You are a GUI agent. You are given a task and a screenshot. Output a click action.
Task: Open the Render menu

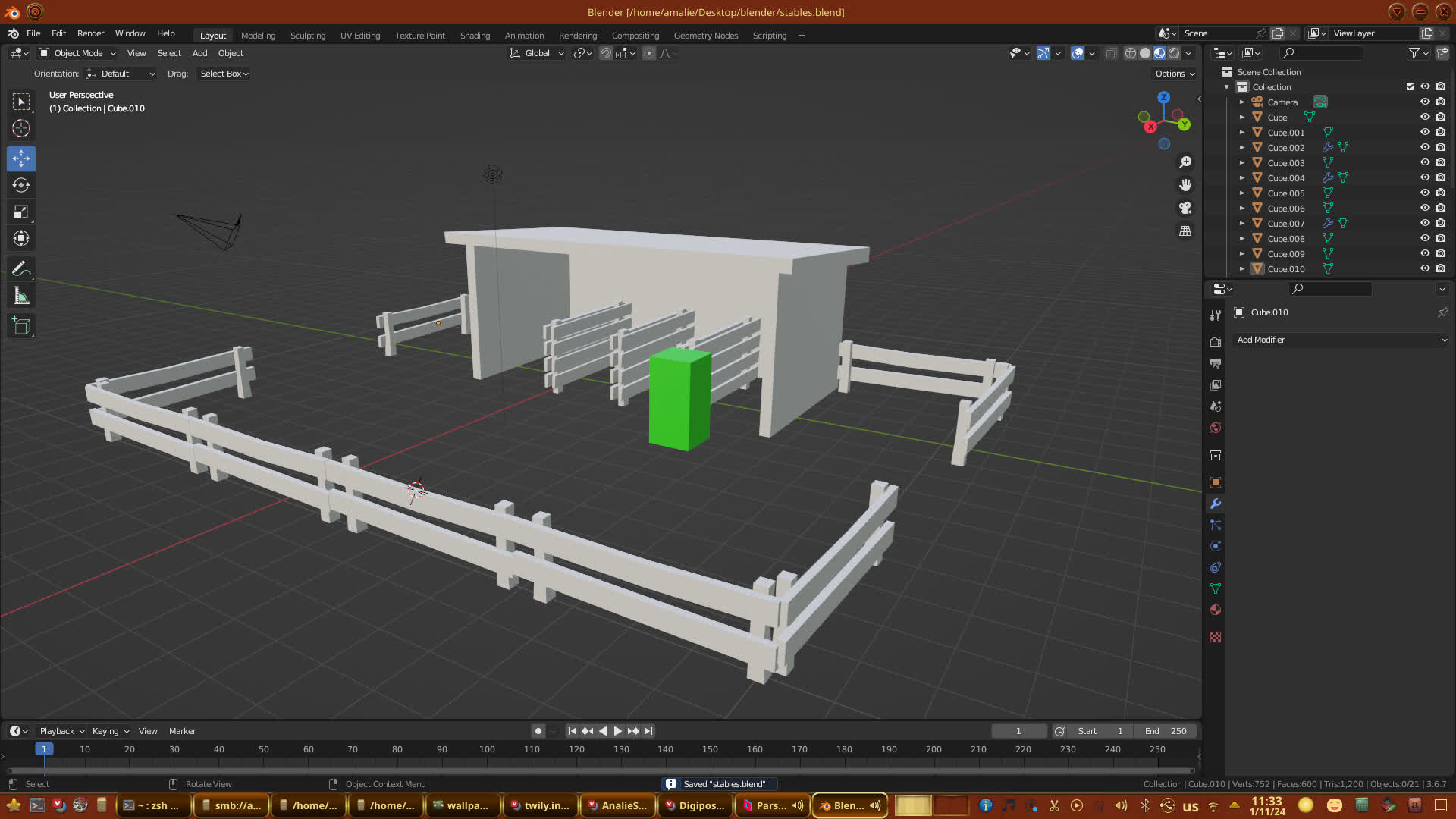[90, 33]
